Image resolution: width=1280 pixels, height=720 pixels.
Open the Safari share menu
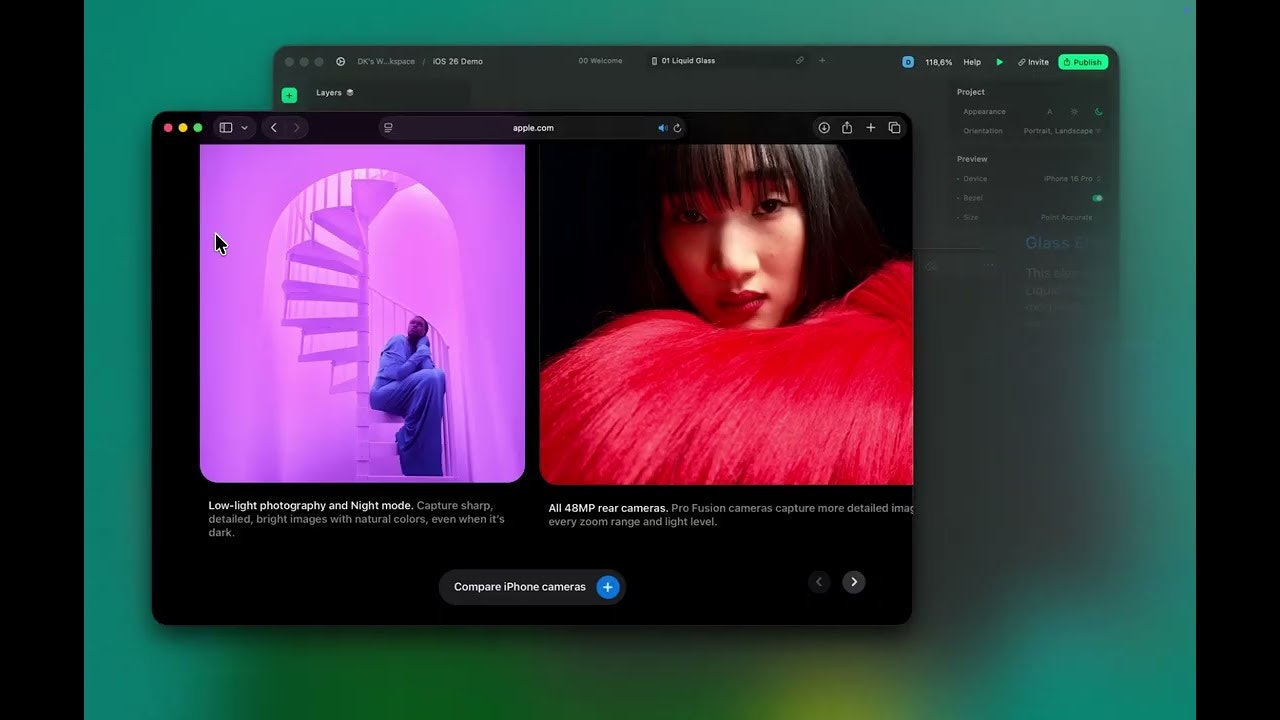(x=847, y=128)
